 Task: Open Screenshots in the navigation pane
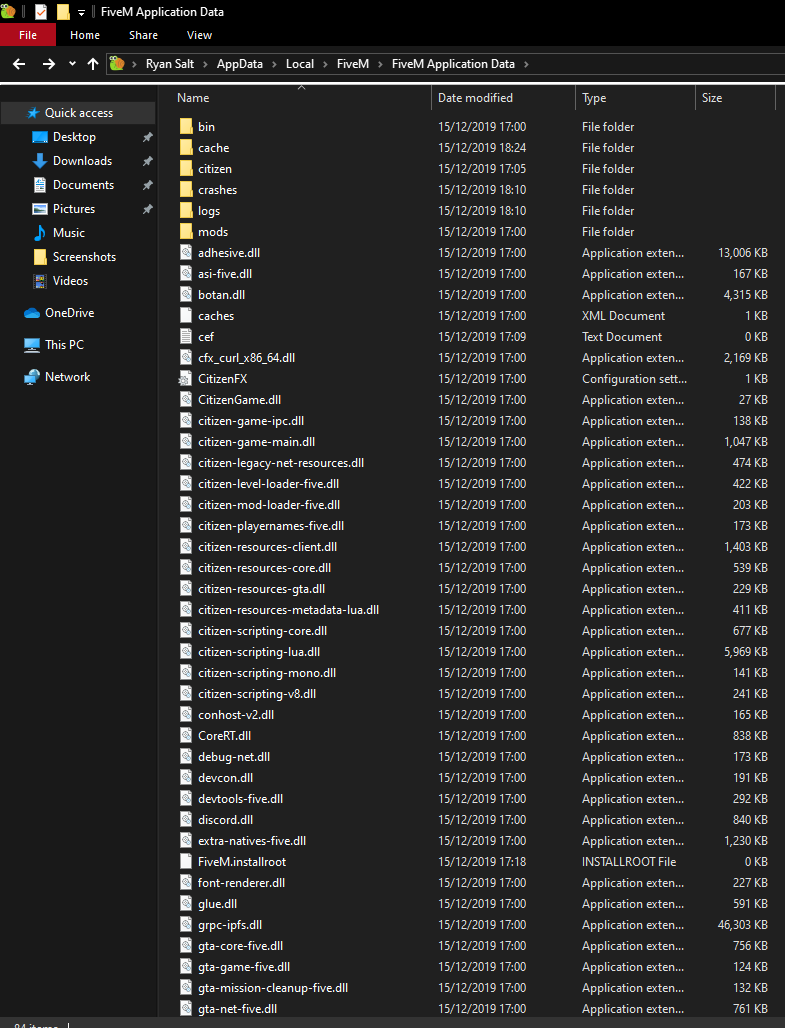coord(84,257)
